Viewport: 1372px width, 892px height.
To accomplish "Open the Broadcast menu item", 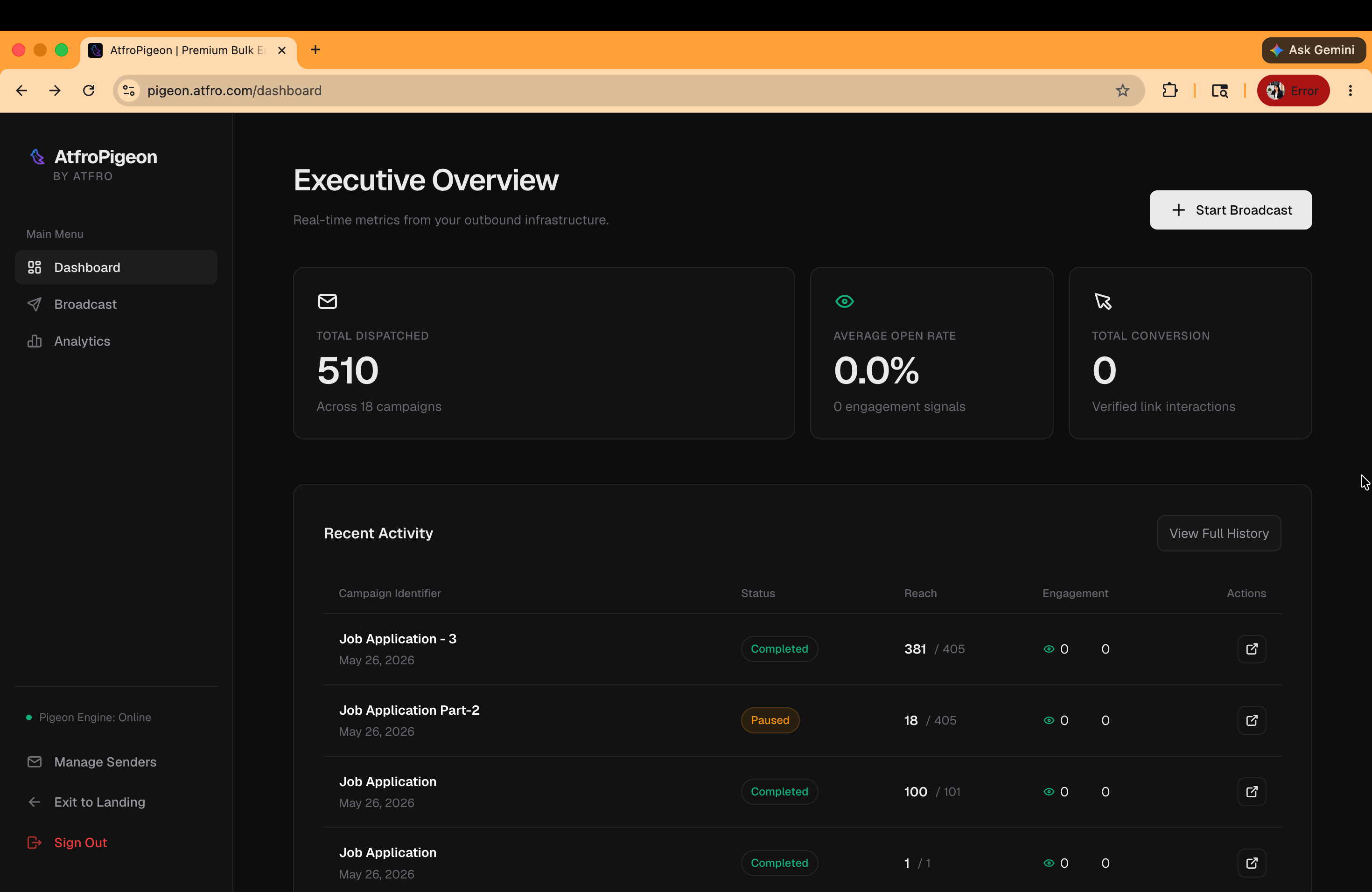I will (116, 304).
